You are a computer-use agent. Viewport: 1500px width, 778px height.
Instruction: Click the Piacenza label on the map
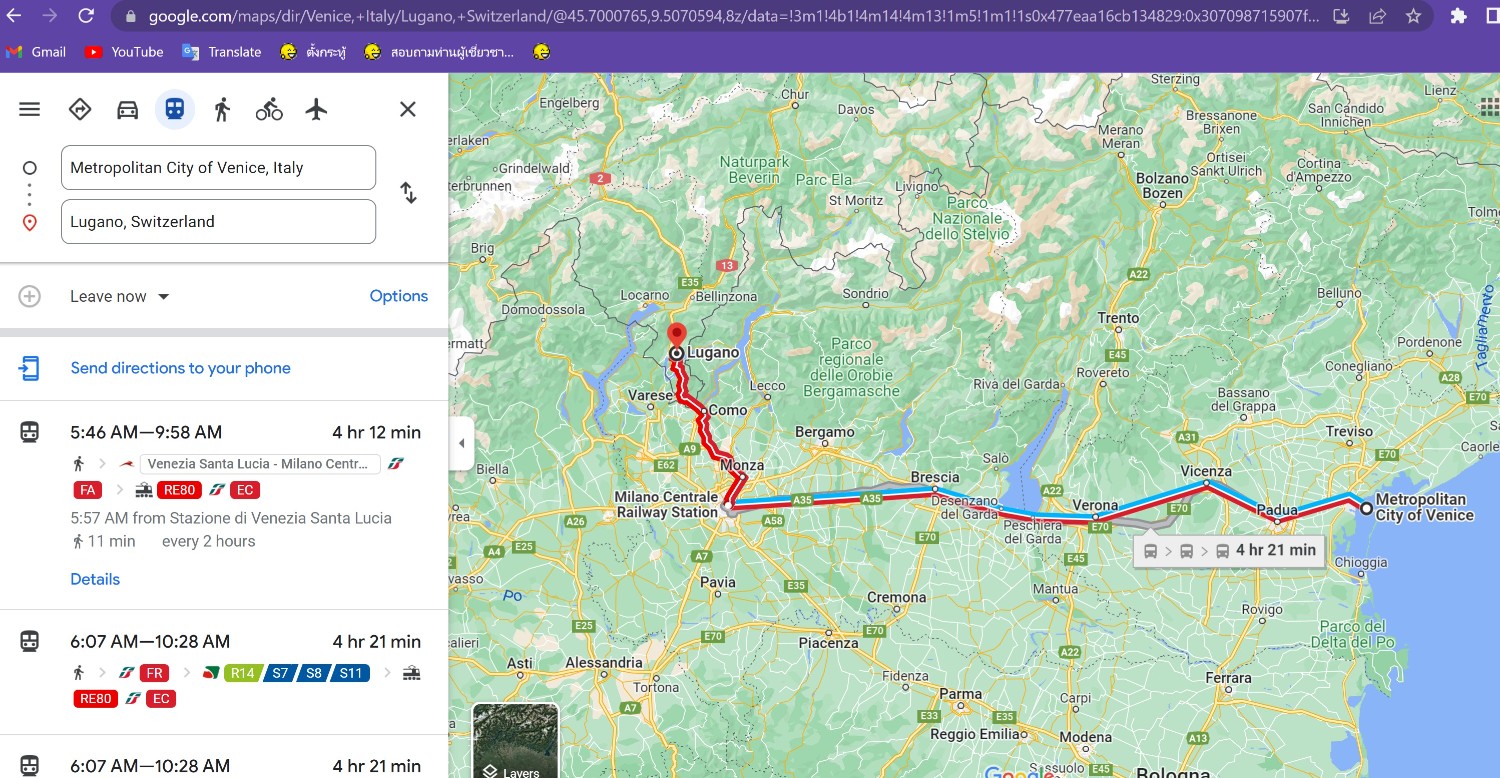click(x=829, y=643)
